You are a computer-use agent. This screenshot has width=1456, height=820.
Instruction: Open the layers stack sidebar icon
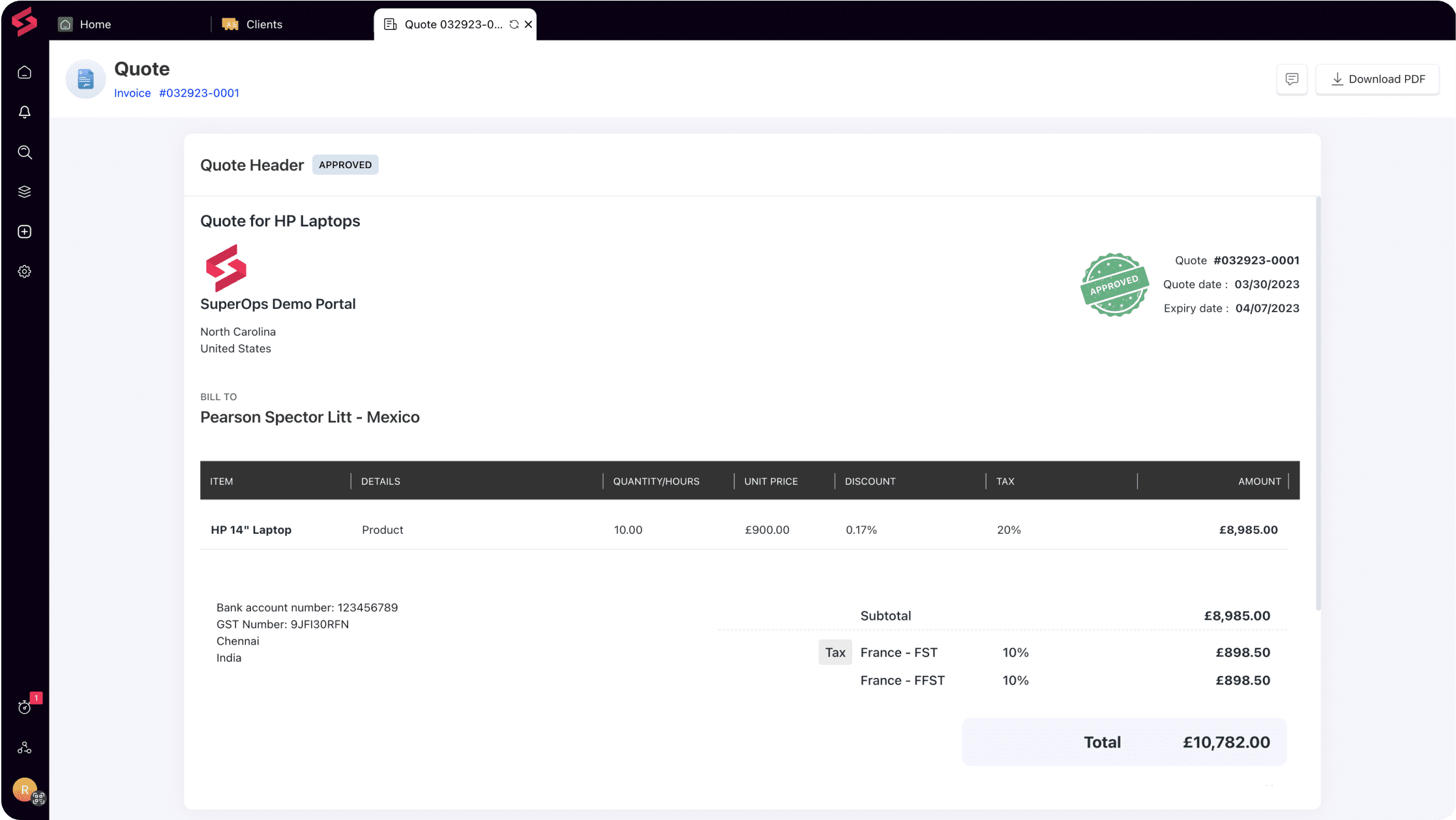coord(24,192)
